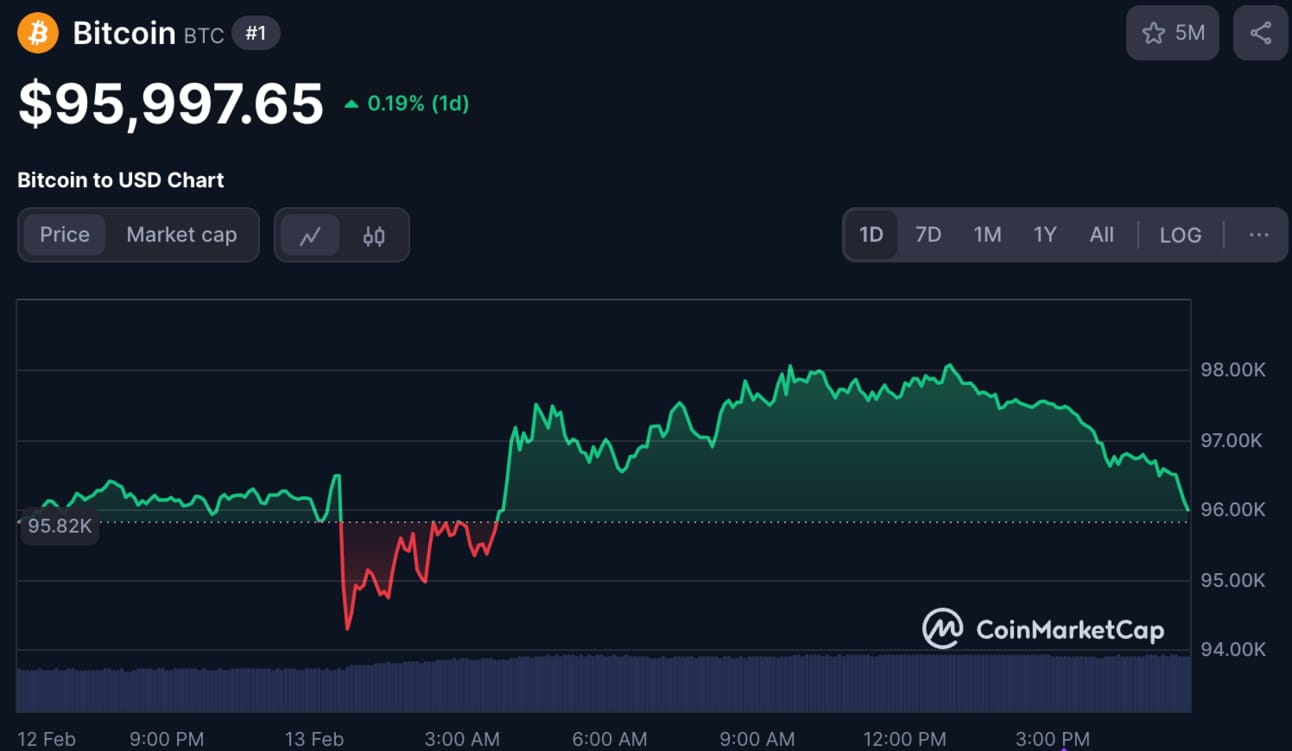This screenshot has width=1292, height=751.
Task: Click the 94.00K axis label
Action: tap(1233, 650)
